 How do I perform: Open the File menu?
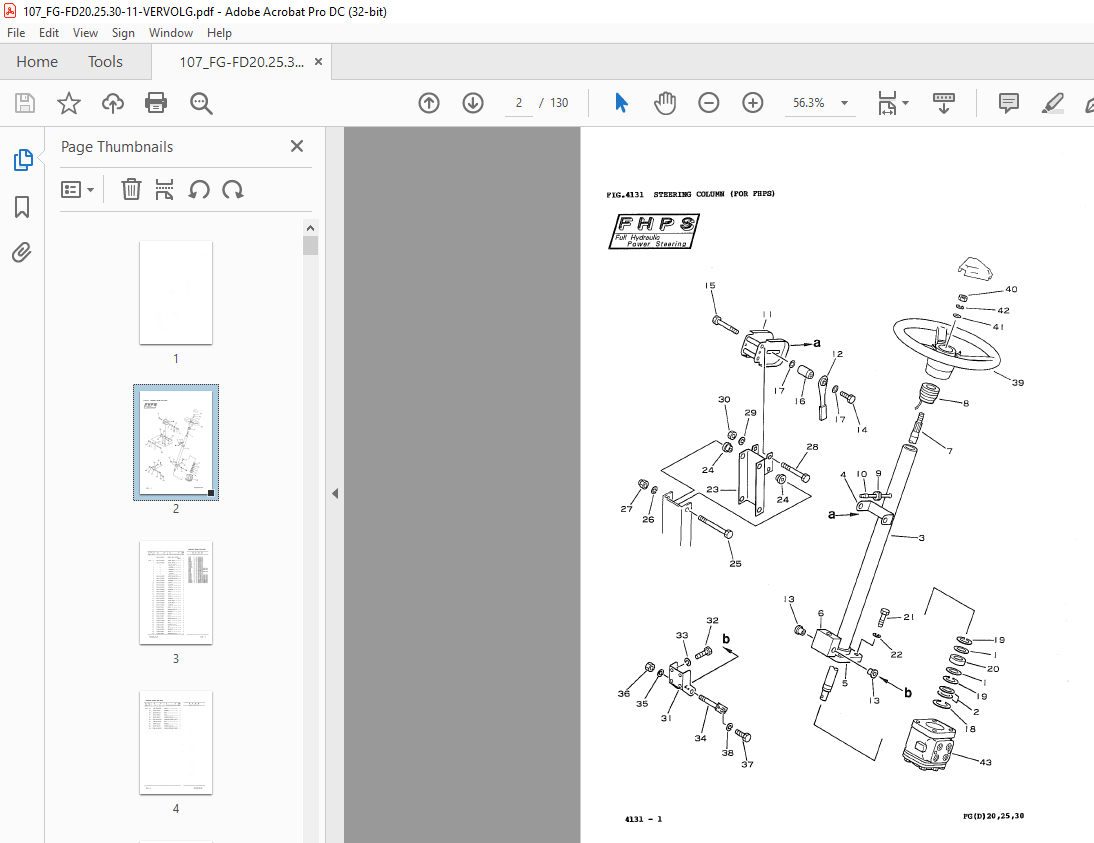pos(15,33)
